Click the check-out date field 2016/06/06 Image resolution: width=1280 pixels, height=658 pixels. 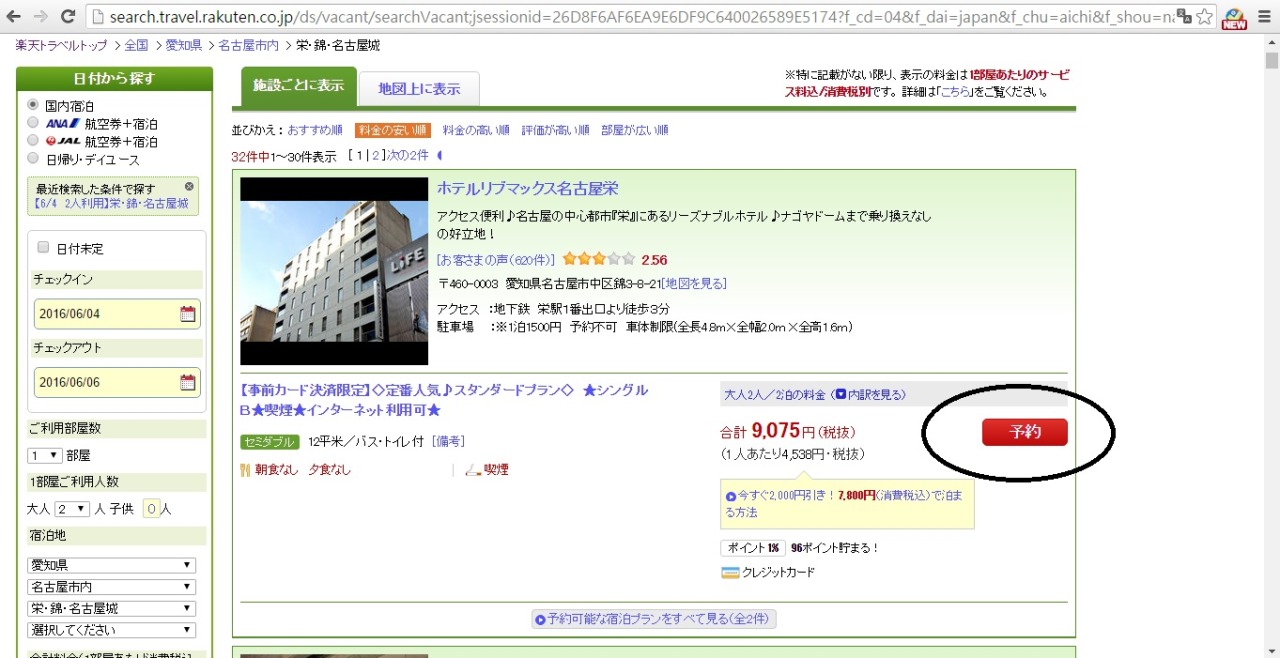(x=117, y=382)
